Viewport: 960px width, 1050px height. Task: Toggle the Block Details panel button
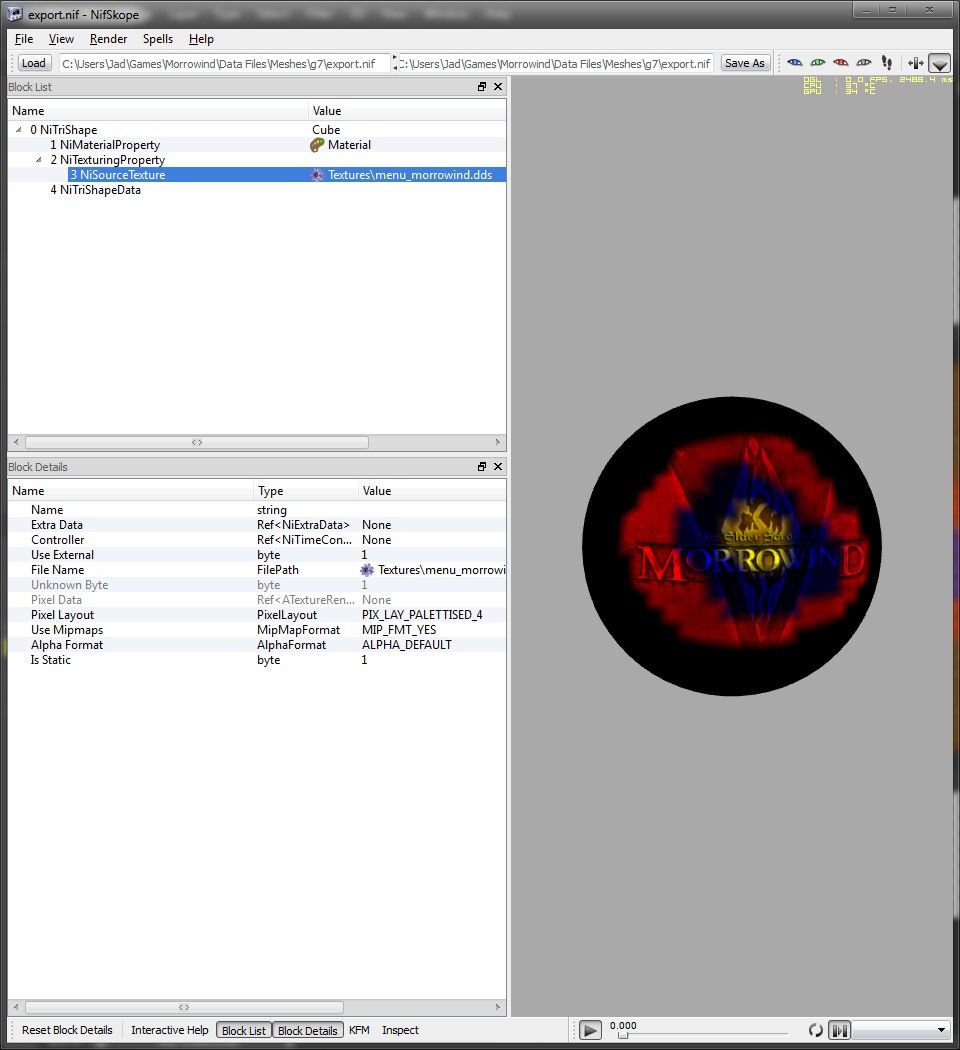(307, 1030)
